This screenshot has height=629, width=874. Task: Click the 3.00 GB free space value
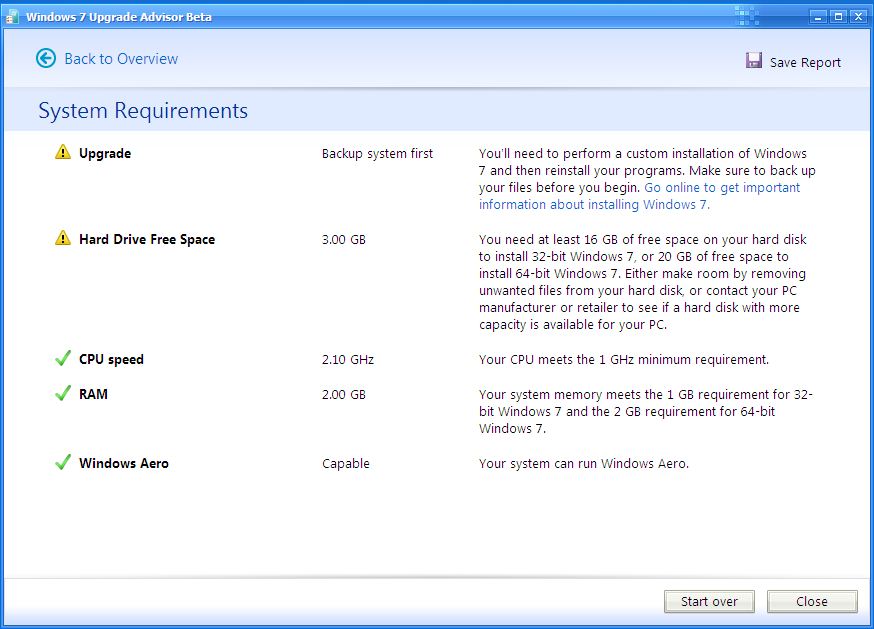coord(343,239)
